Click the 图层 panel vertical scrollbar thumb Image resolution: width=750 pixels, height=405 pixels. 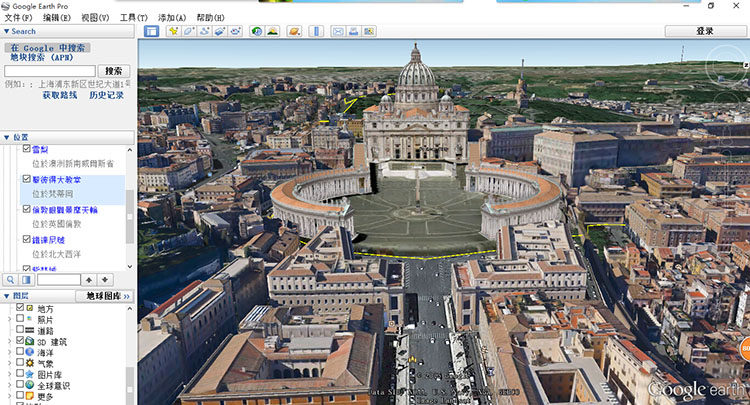click(x=130, y=385)
